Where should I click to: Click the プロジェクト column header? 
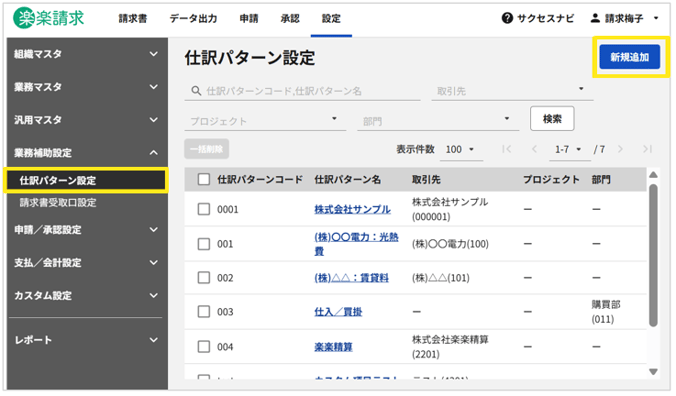[551, 179]
